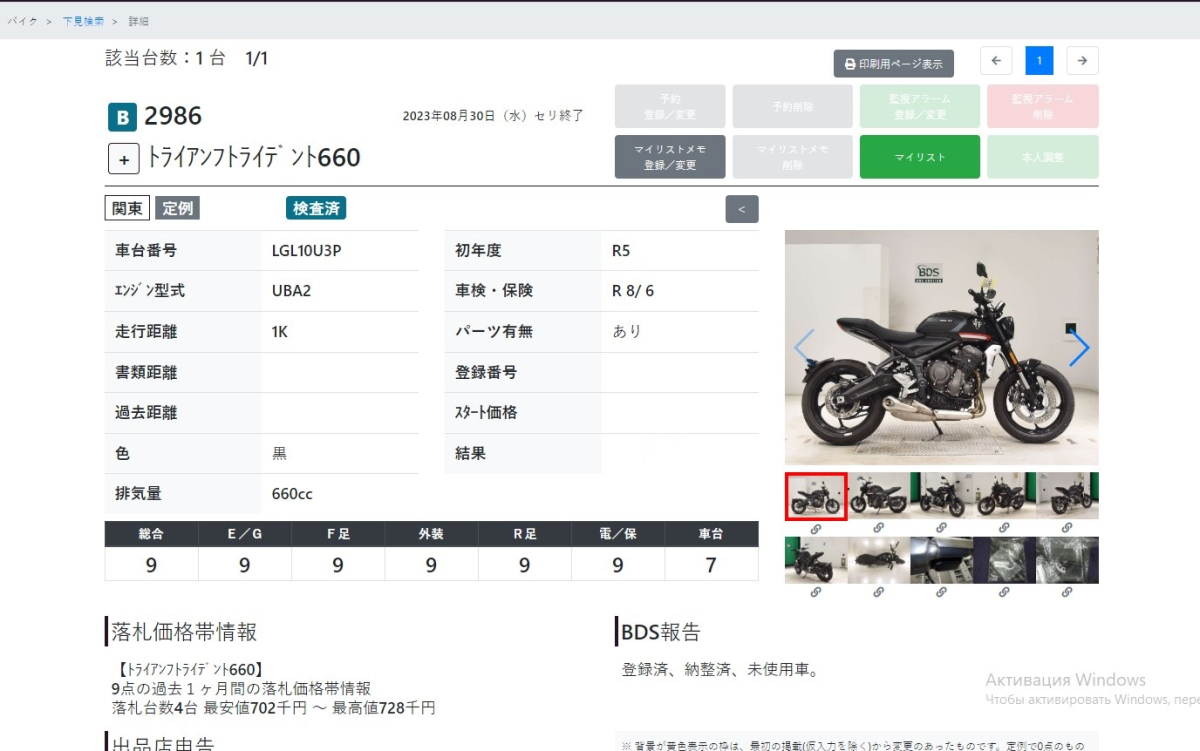This screenshot has width=1200, height=751.
Task: Click link icon under first bottom-row thumbnail
Action: coord(815,592)
